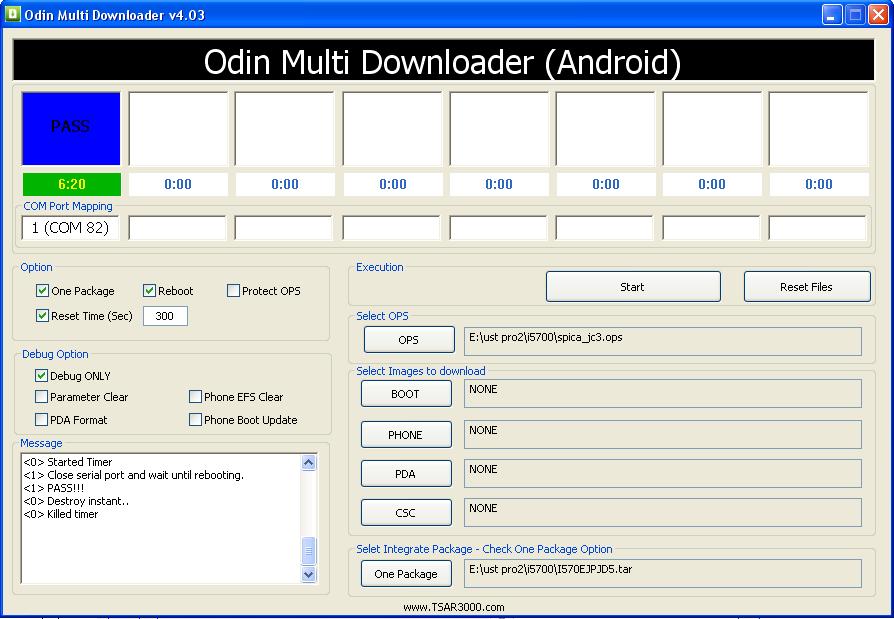894x619 pixels.
Task: Click the One Package select button
Action: tap(406, 574)
